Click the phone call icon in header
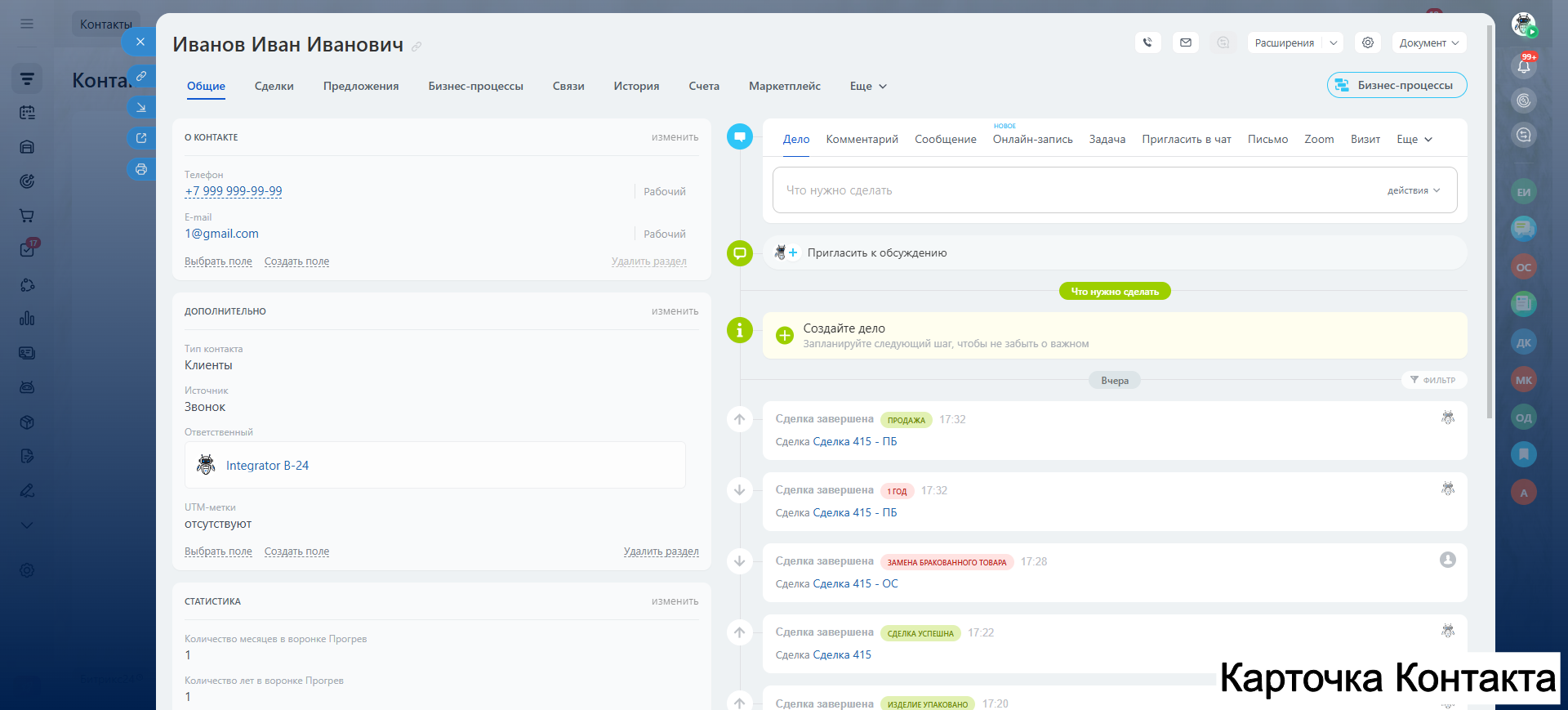 pos(1147,42)
